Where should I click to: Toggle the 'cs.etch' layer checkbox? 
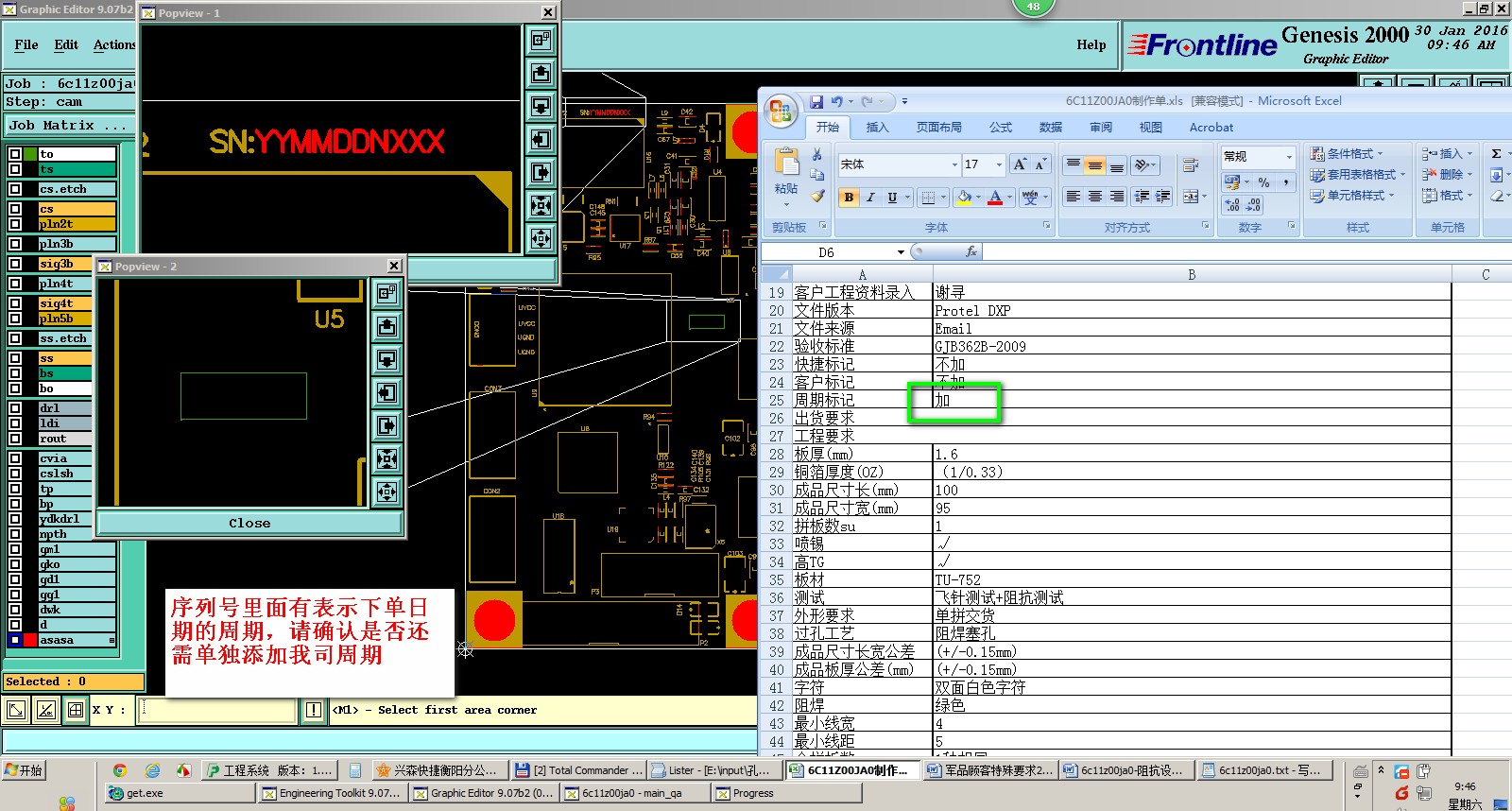click(x=15, y=189)
